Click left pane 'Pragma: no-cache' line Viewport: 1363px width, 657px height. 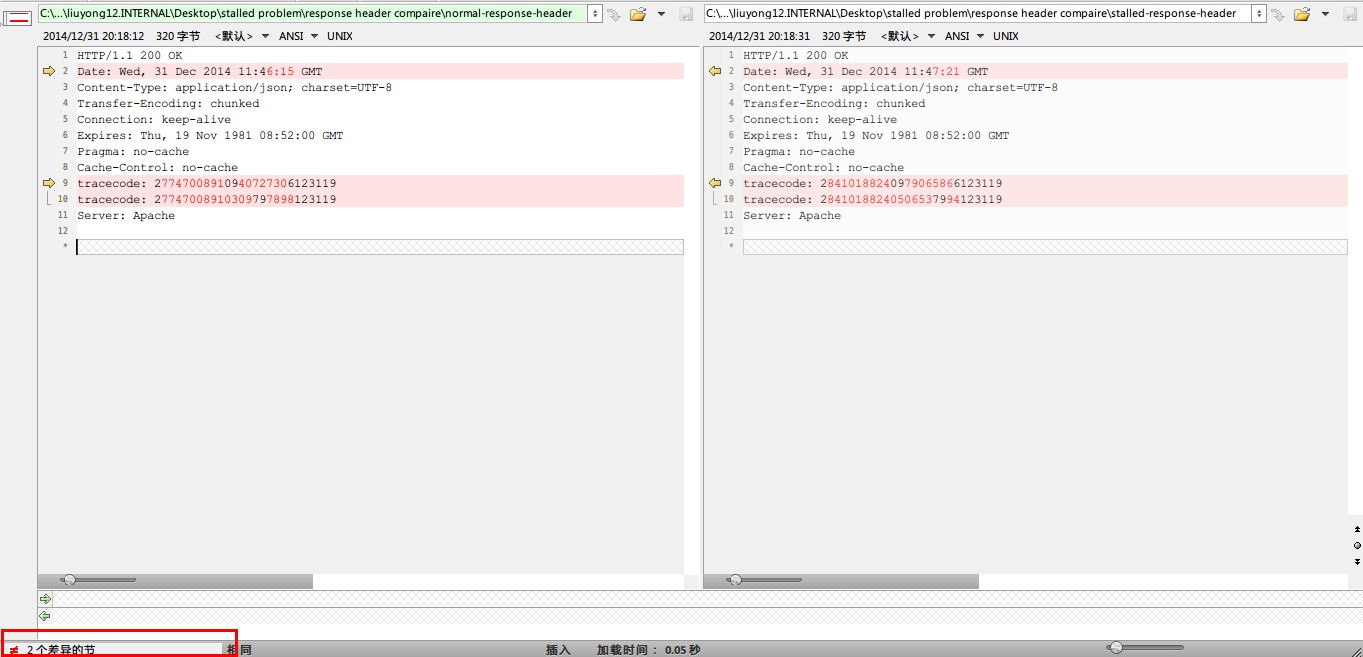pos(133,151)
